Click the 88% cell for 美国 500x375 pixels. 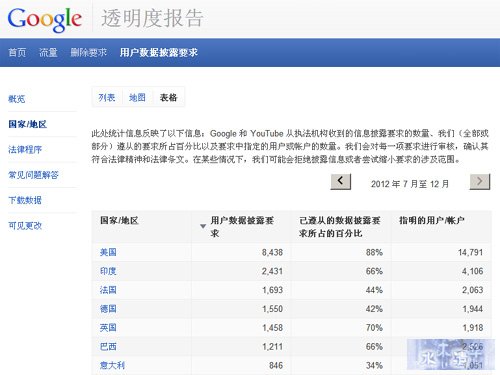coord(374,252)
